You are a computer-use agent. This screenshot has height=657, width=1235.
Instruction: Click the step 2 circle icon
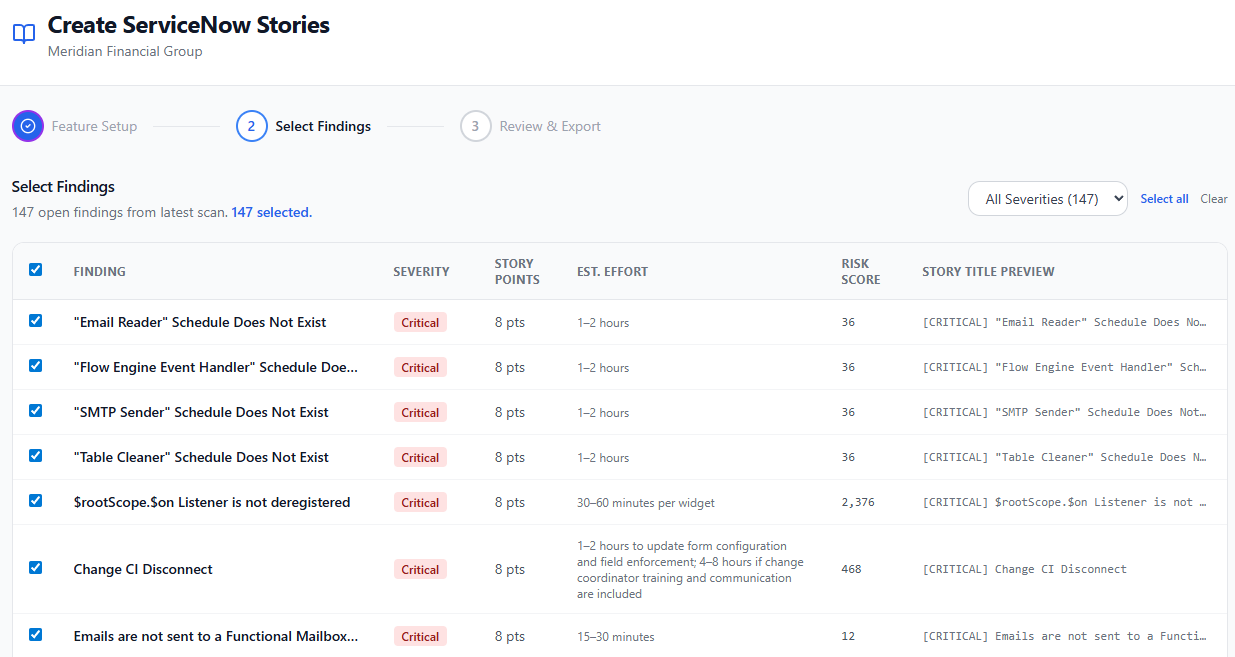click(x=252, y=126)
